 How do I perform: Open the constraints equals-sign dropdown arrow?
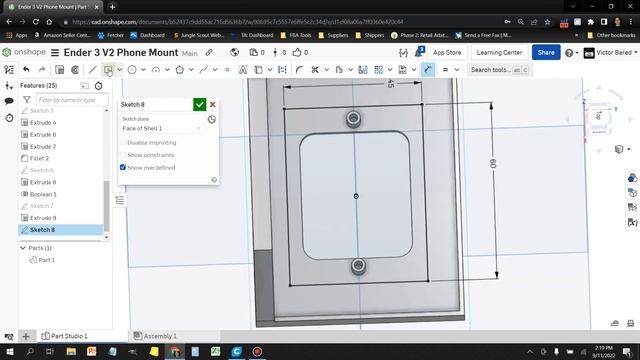tap(457, 70)
